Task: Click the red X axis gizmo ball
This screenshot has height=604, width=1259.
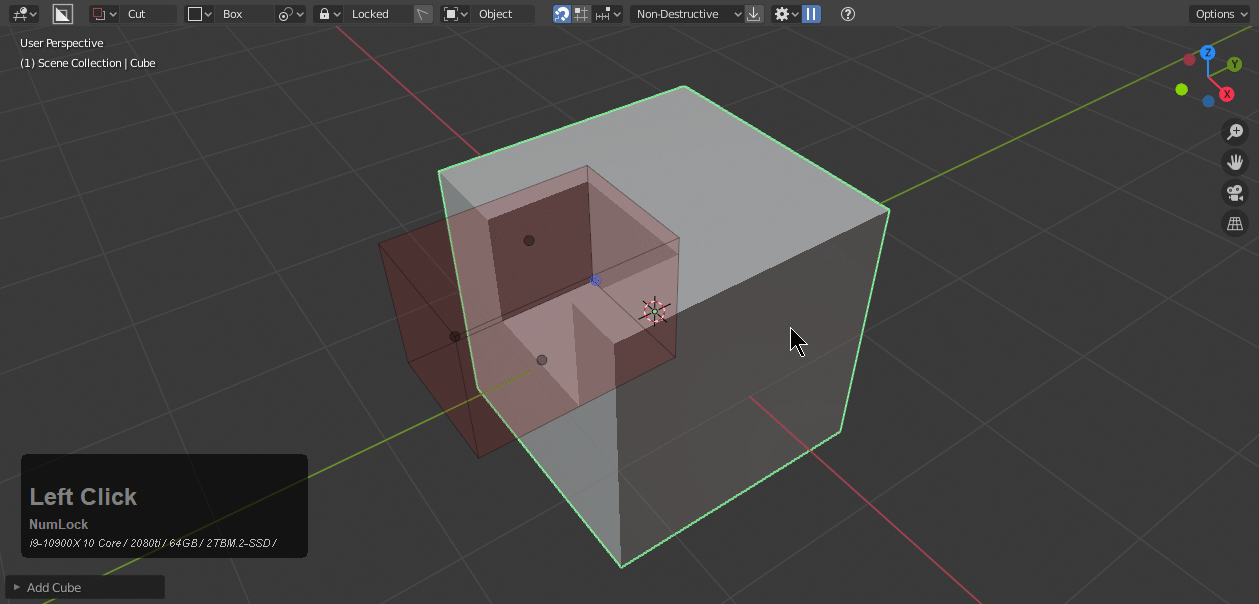Action: 1227,94
